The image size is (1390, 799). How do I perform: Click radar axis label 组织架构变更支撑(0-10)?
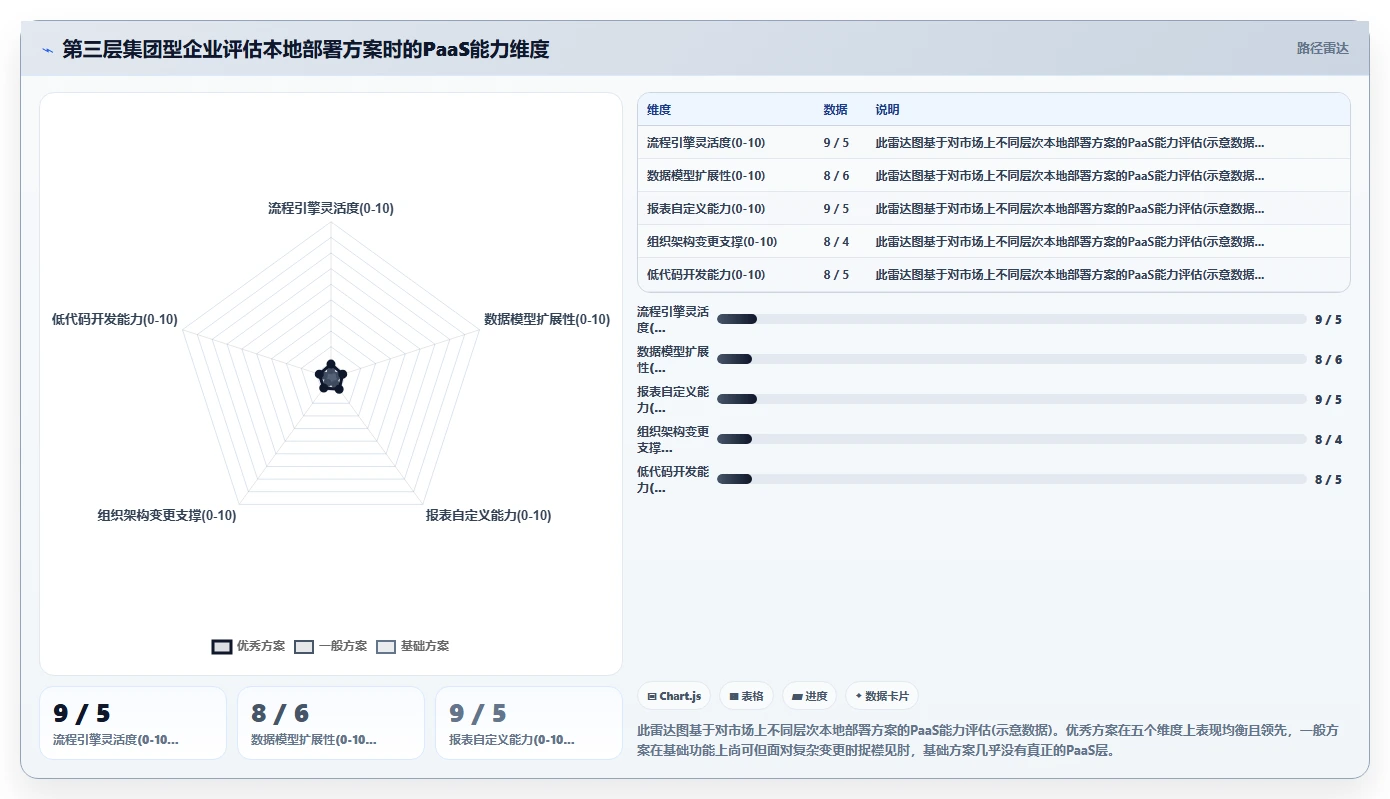[x=167, y=516]
